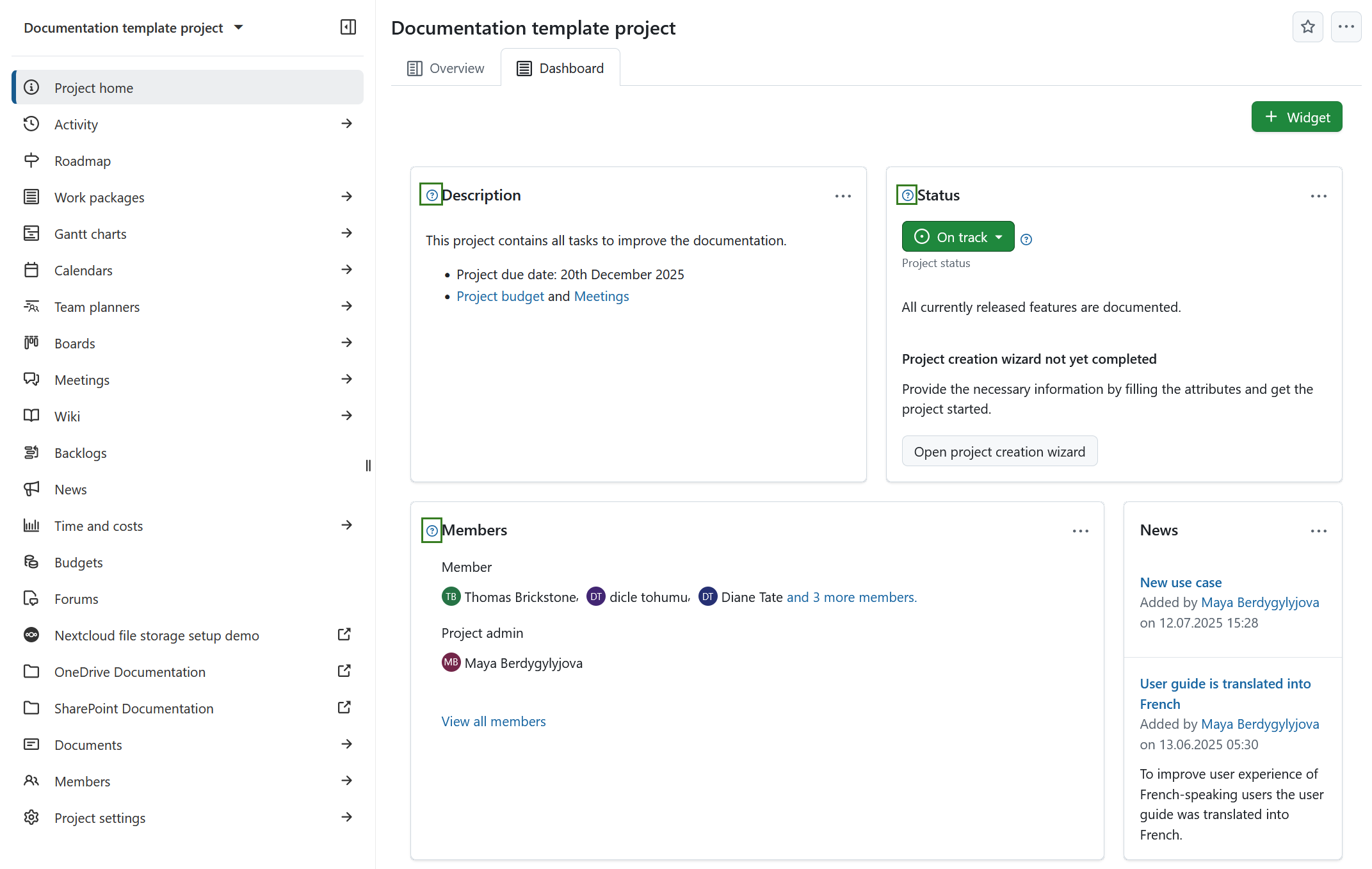
Task: Open the New use case news entry
Action: [x=1180, y=582]
